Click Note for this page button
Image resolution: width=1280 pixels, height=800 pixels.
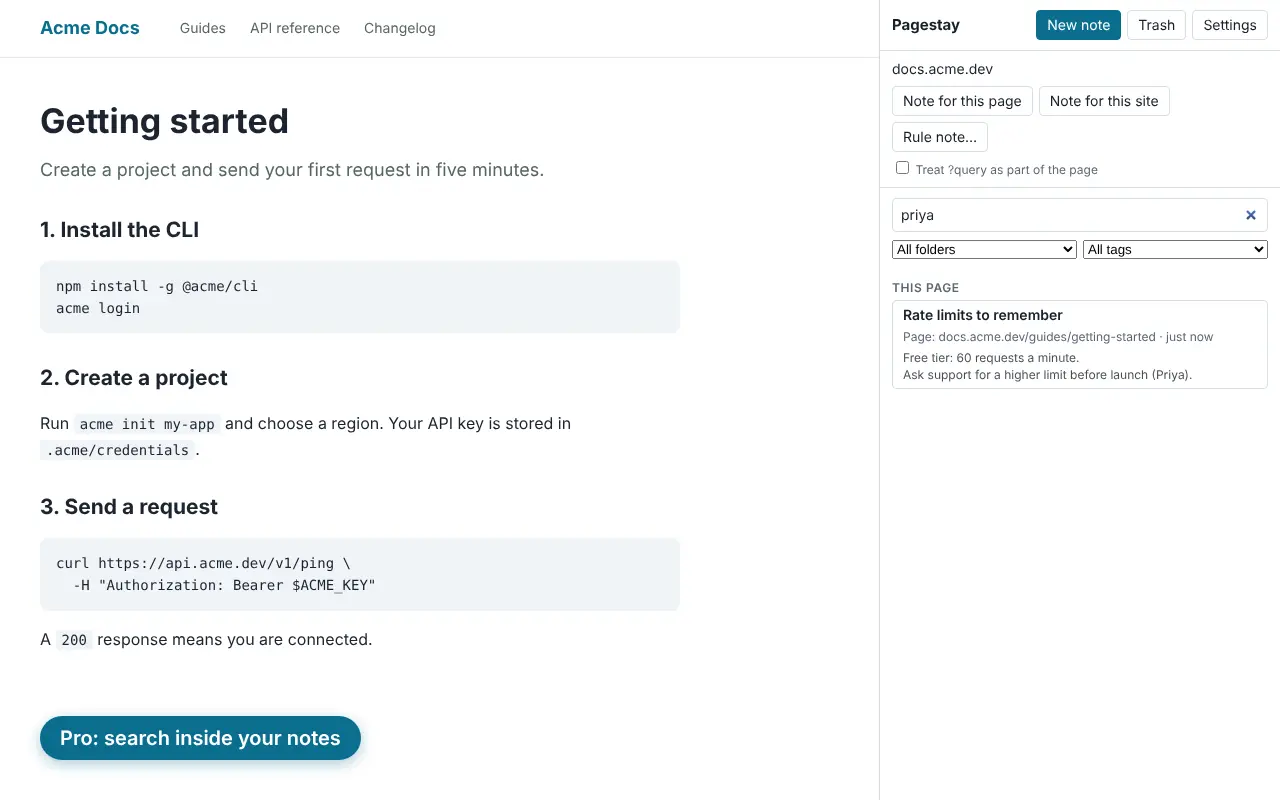point(962,101)
